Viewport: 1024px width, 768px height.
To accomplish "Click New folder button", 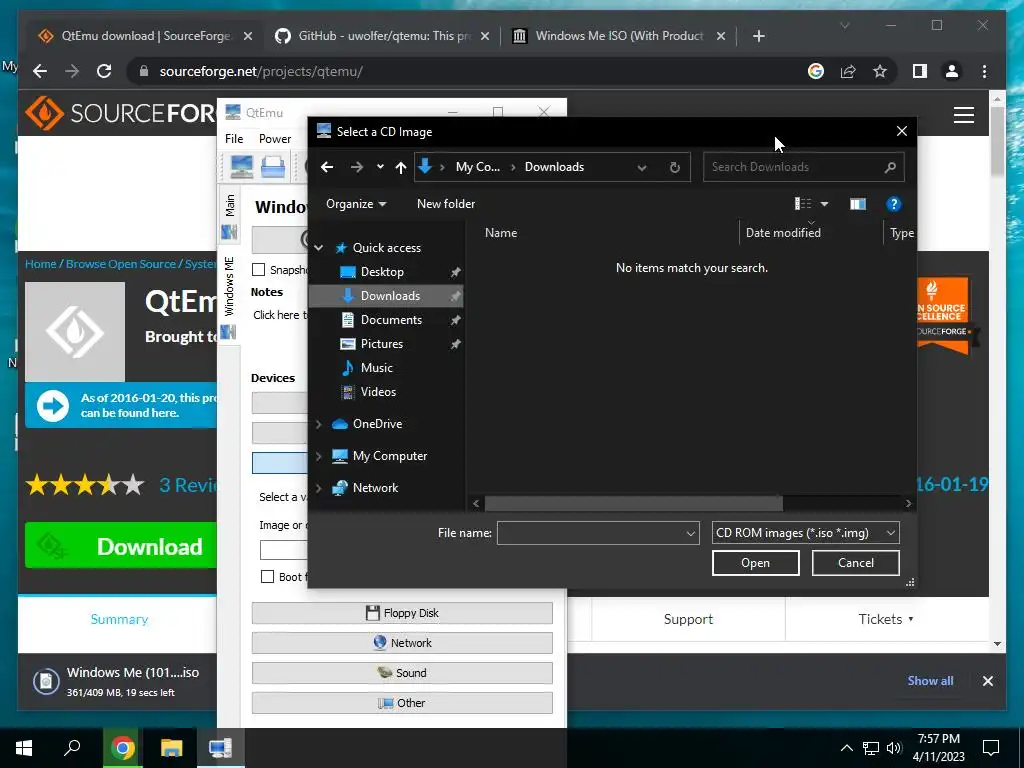I will click(446, 204).
